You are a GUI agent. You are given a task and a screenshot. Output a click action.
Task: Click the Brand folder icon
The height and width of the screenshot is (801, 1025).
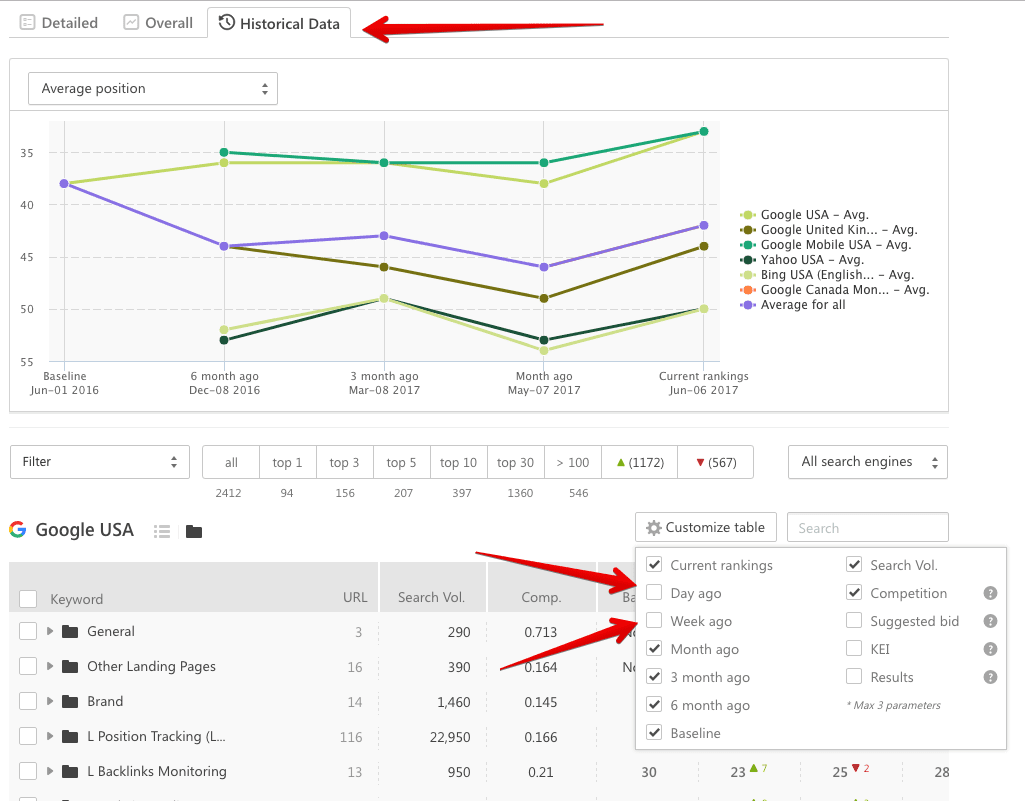pos(70,701)
